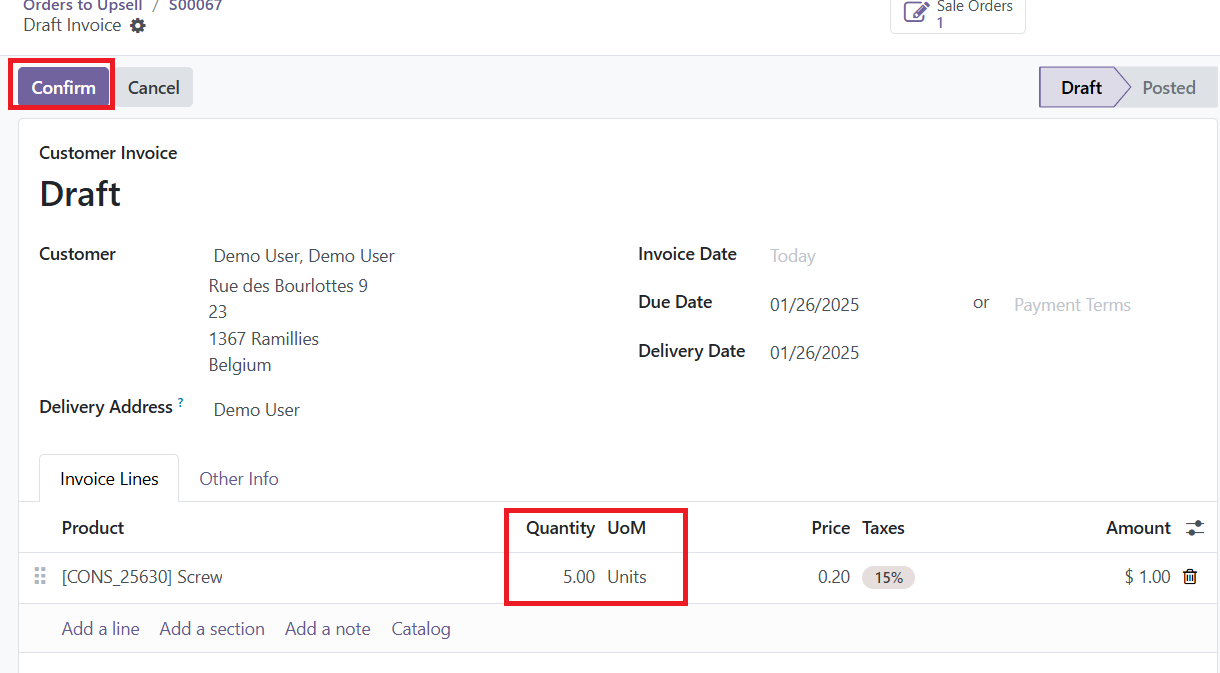The height and width of the screenshot is (673, 1220).
Task: Click the 15% tax tag
Action: [888, 577]
